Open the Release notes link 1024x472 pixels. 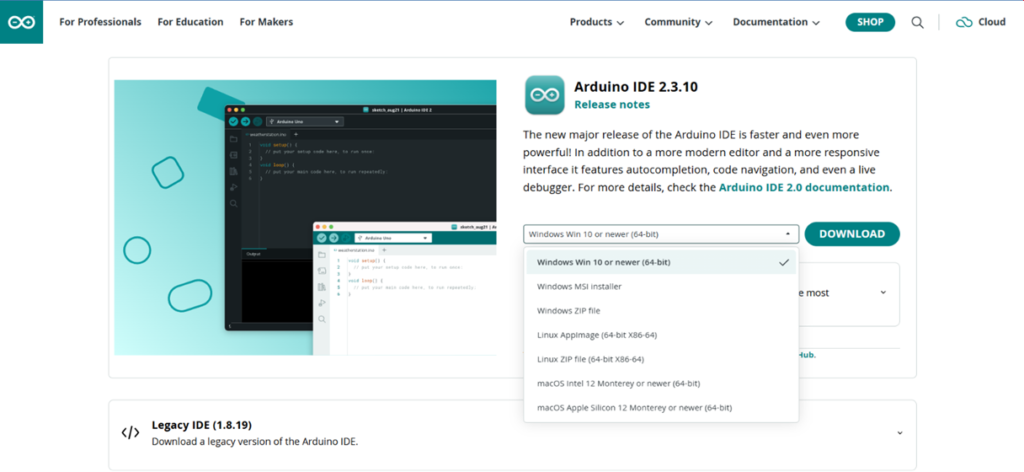click(x=612, y=104)
